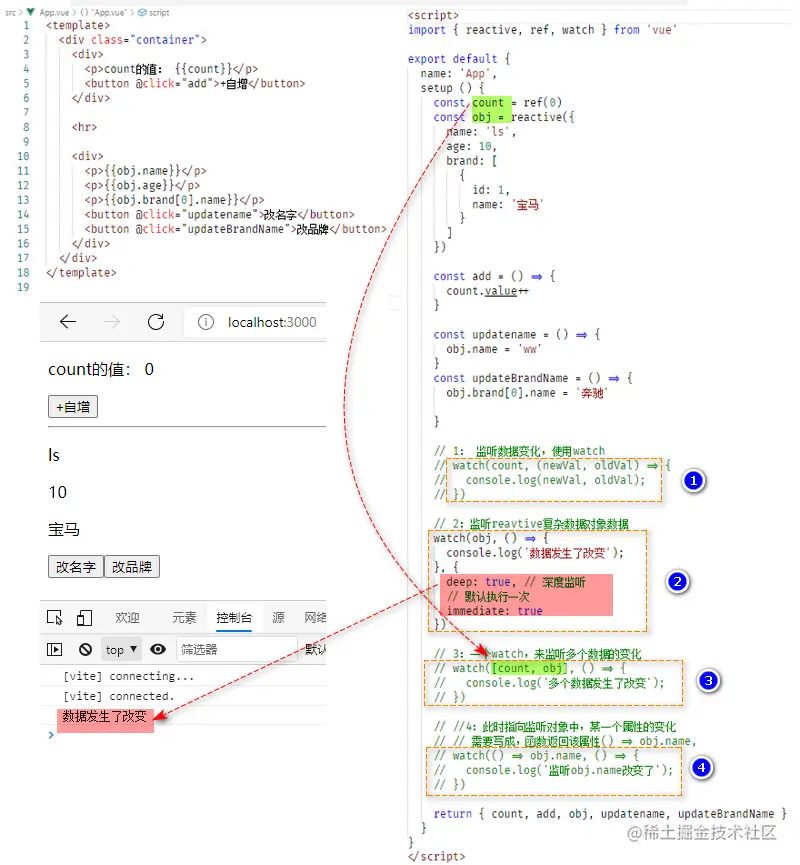The image size is (800, 865).
Task: Toggle the console sidebar icon
Action: point(55,649)
